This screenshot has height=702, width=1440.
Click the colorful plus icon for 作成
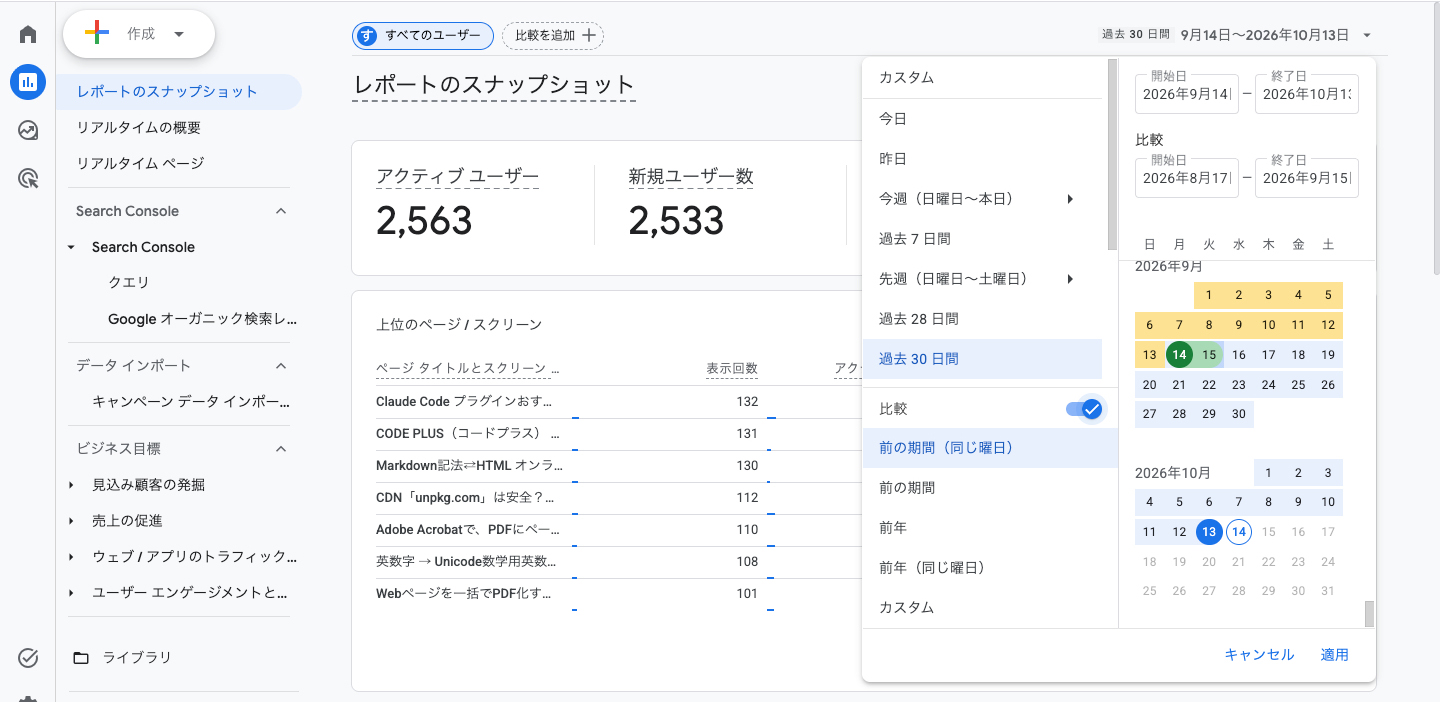(x=97, y=33)
